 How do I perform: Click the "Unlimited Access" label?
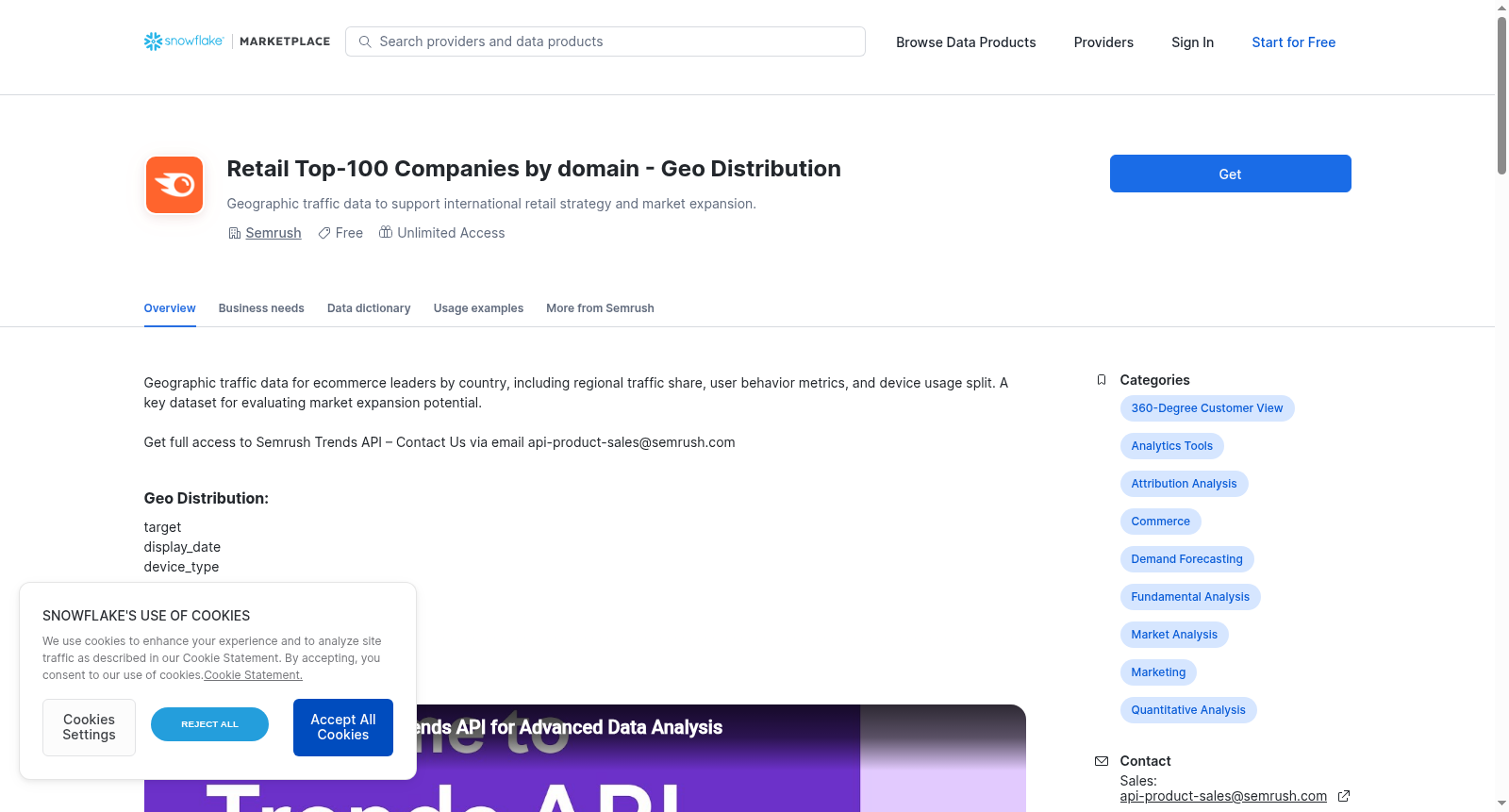[451, 233]
